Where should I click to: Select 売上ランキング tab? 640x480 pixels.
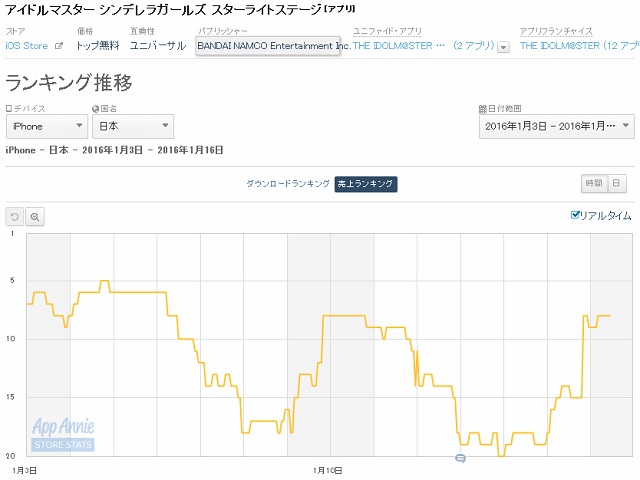click(366, 184)
